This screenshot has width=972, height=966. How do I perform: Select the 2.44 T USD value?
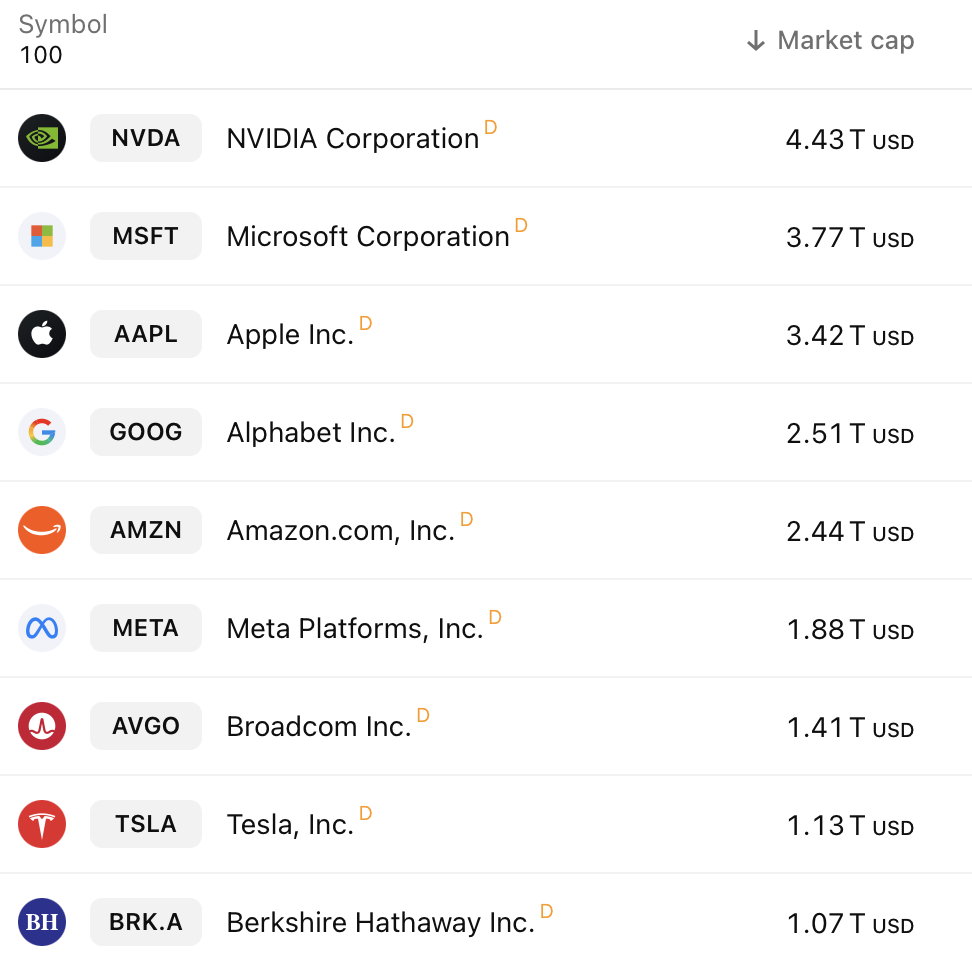coord(850,531)
